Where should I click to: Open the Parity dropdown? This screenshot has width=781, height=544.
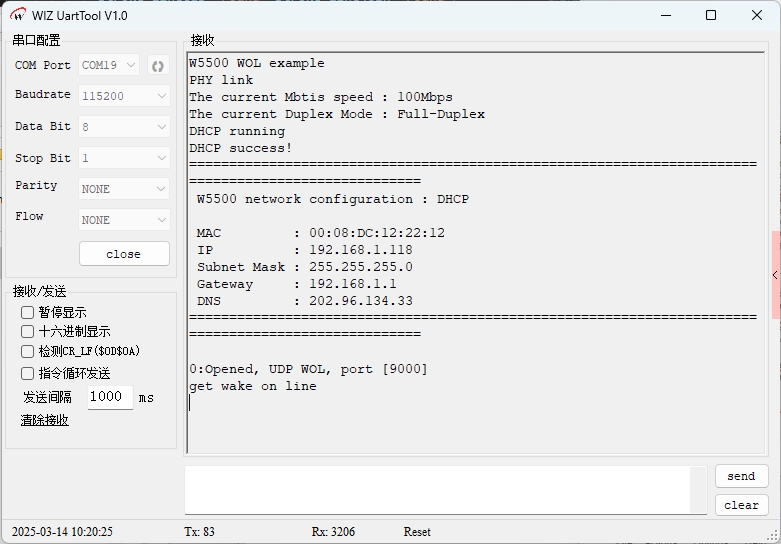click(x=124, y=189)
